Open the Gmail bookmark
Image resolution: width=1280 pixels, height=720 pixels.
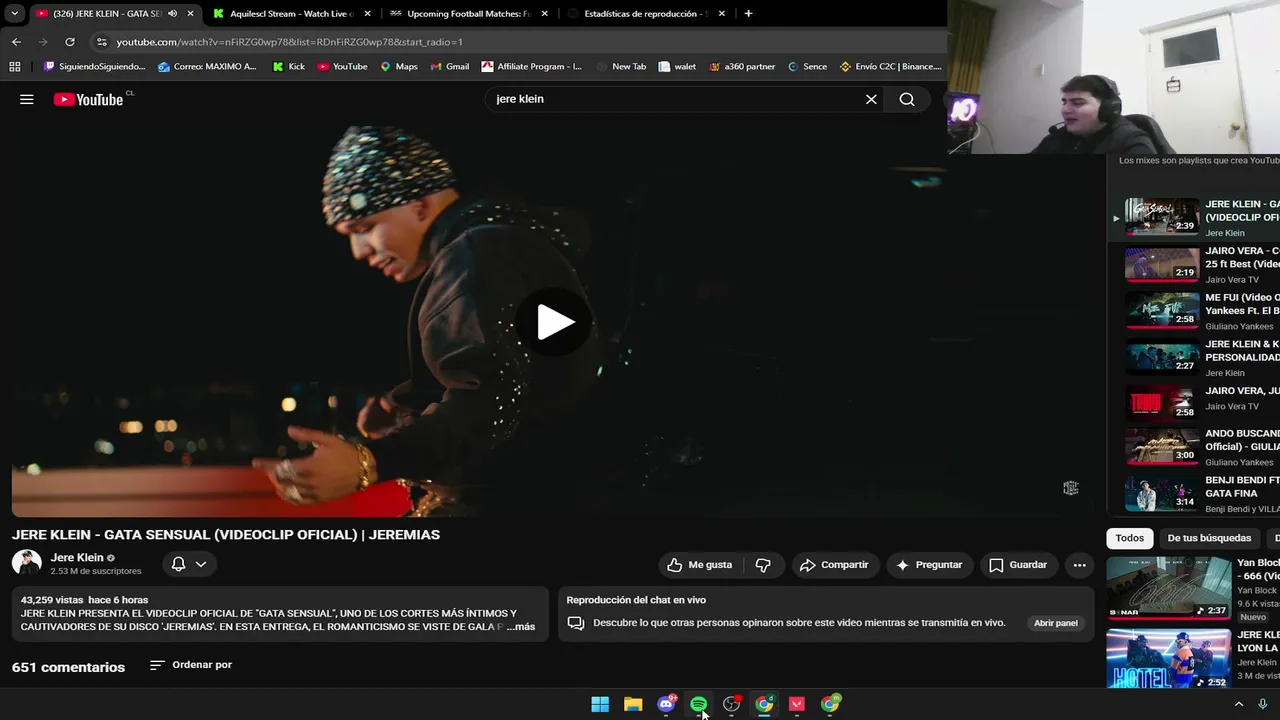click(450, 67)
